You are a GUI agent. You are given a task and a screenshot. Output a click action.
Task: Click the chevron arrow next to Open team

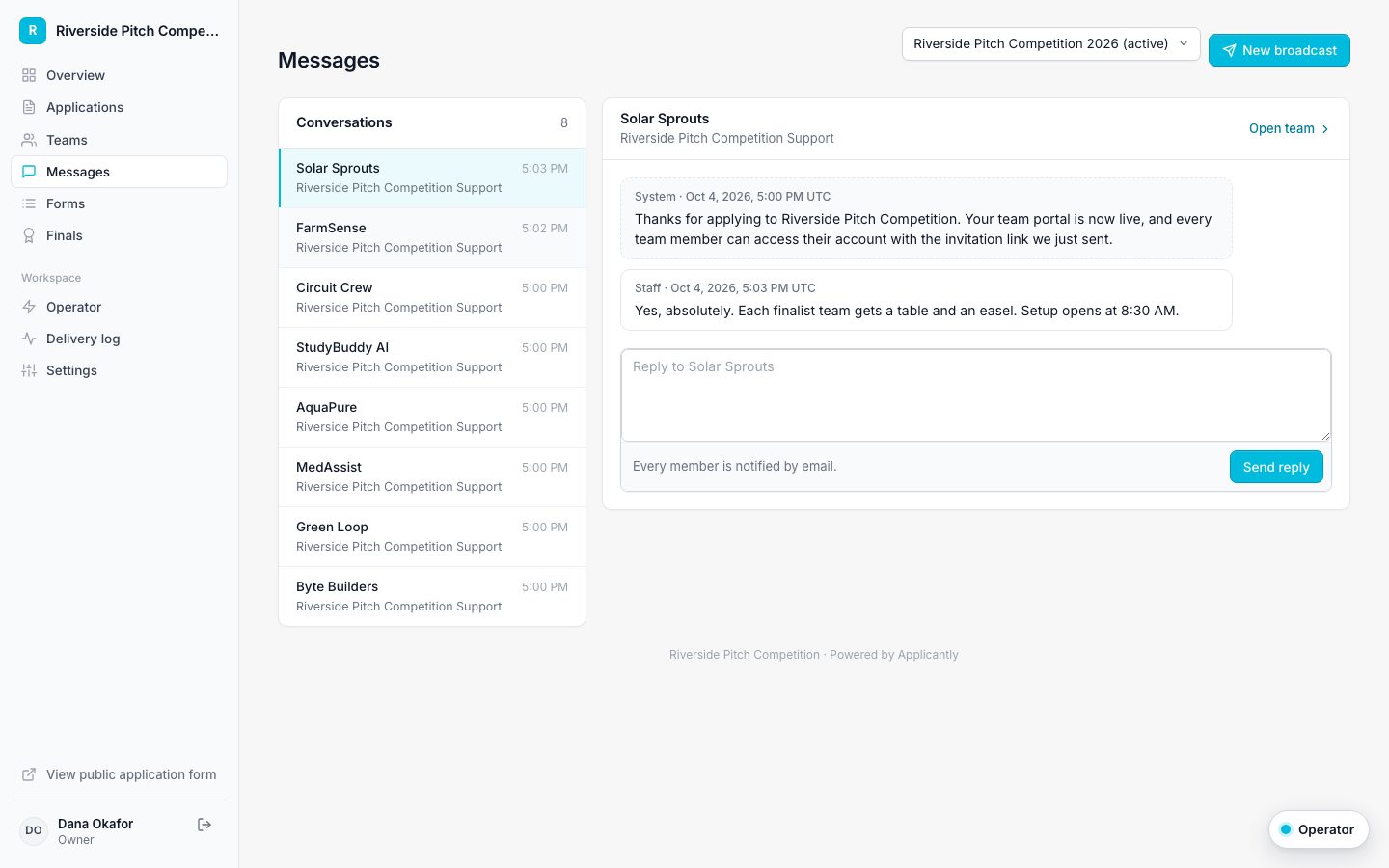(1325, 129)
